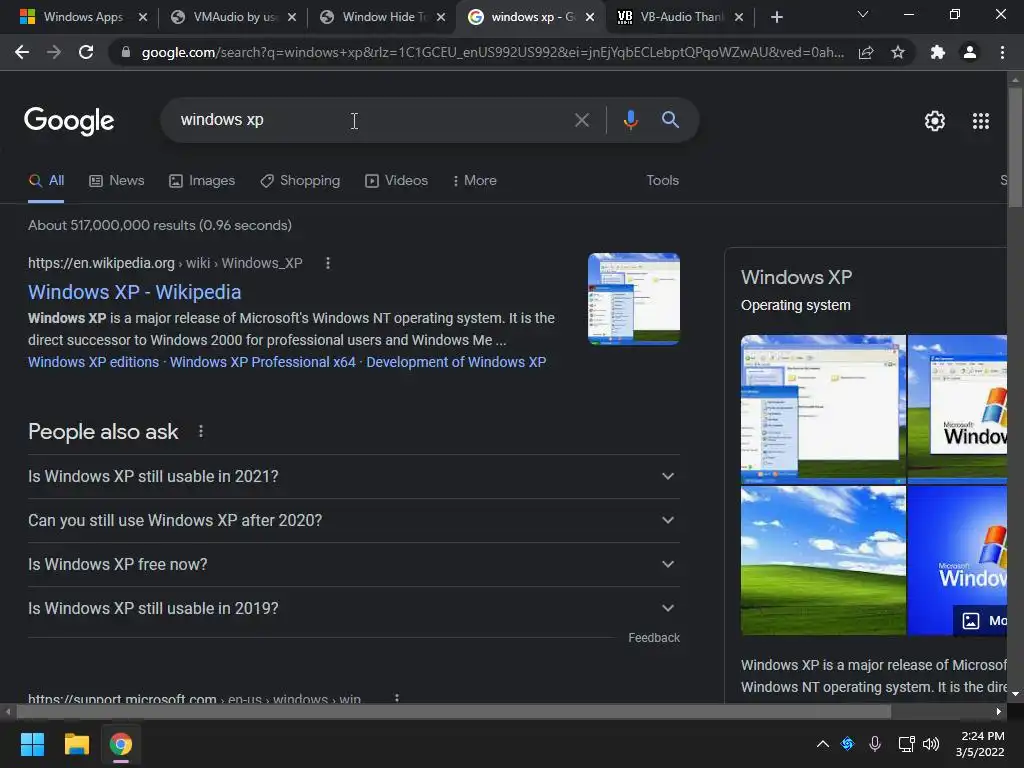Click the microphone tray icon
The width and height of the screenshot is (1024, 768).
click(875, 744)
